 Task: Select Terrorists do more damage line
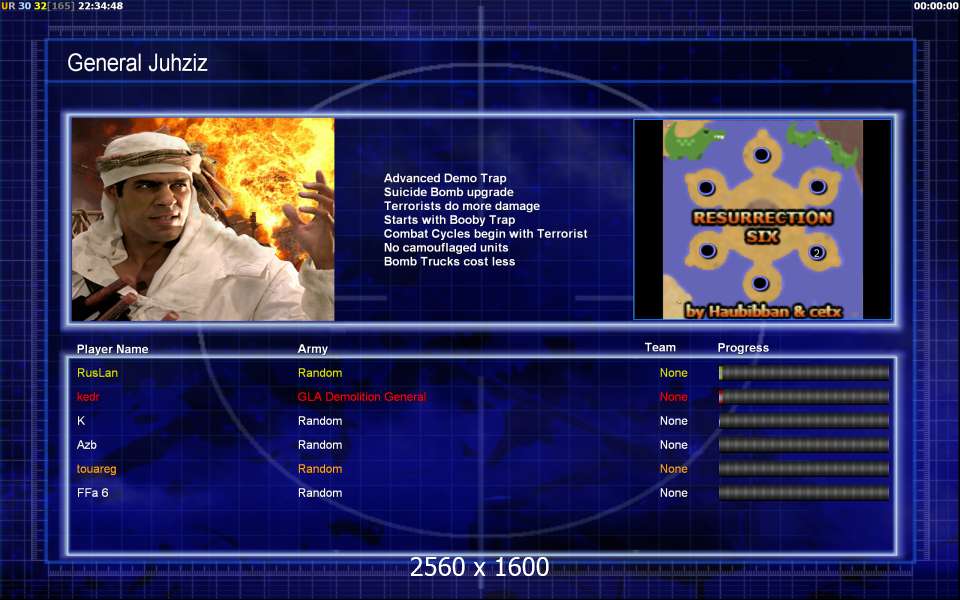click(462, 206)
